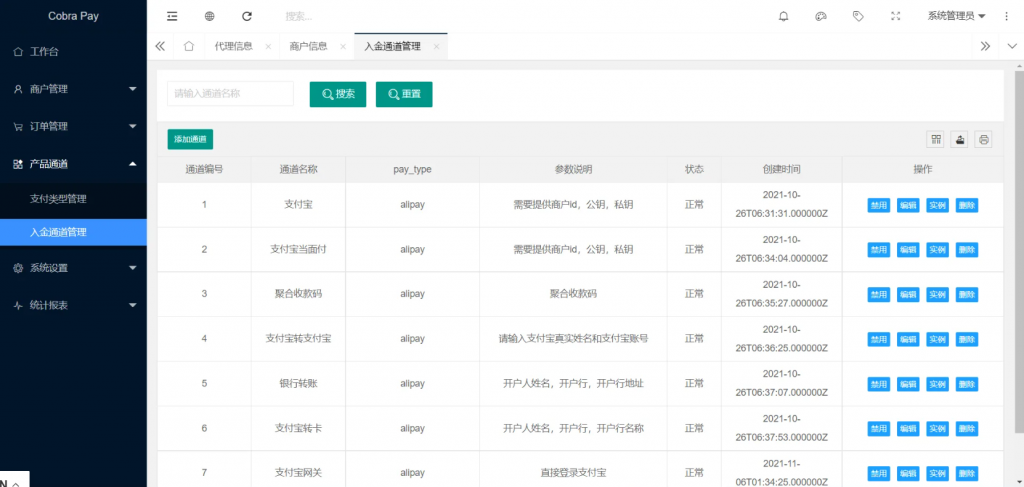Expand the 商户管理 sidebar menu
Screen dimensions: 1024x487
click(73, 89)
